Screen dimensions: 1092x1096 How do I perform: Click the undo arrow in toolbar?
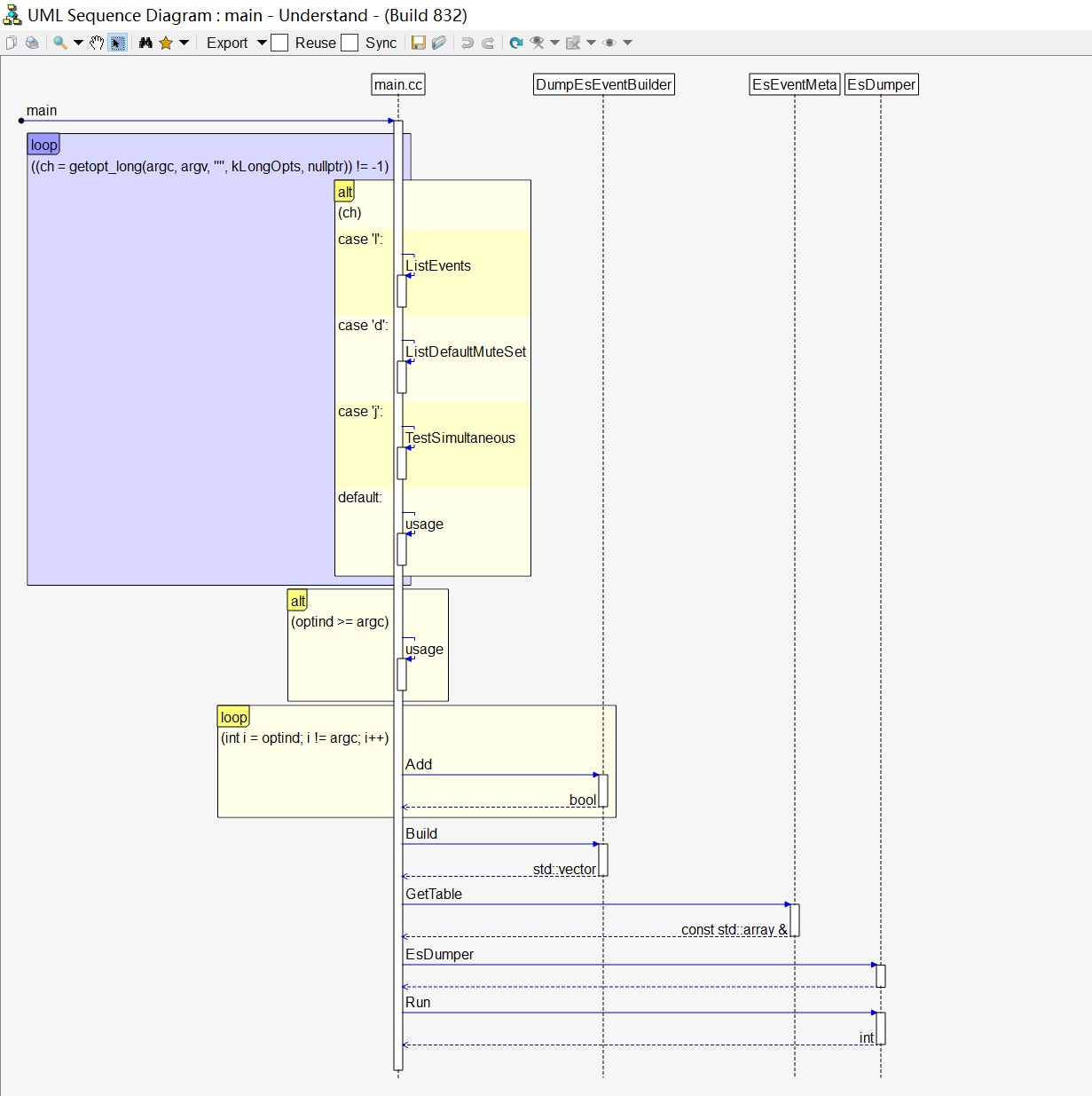tap(467, 43)
